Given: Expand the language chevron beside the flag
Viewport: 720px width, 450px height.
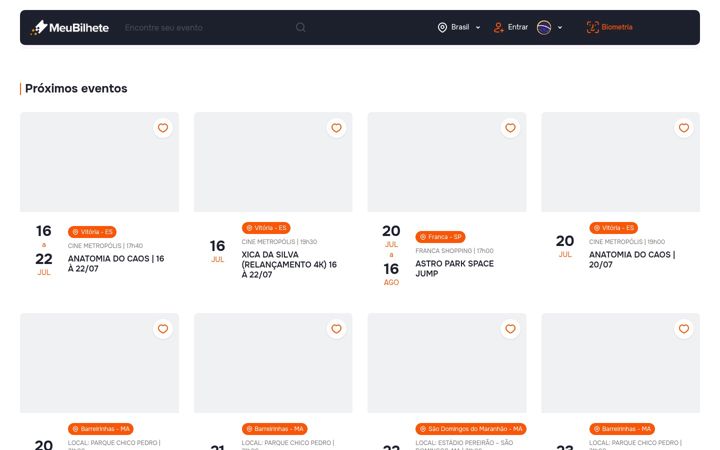Looking at the screenshot, I should [560, 28].
